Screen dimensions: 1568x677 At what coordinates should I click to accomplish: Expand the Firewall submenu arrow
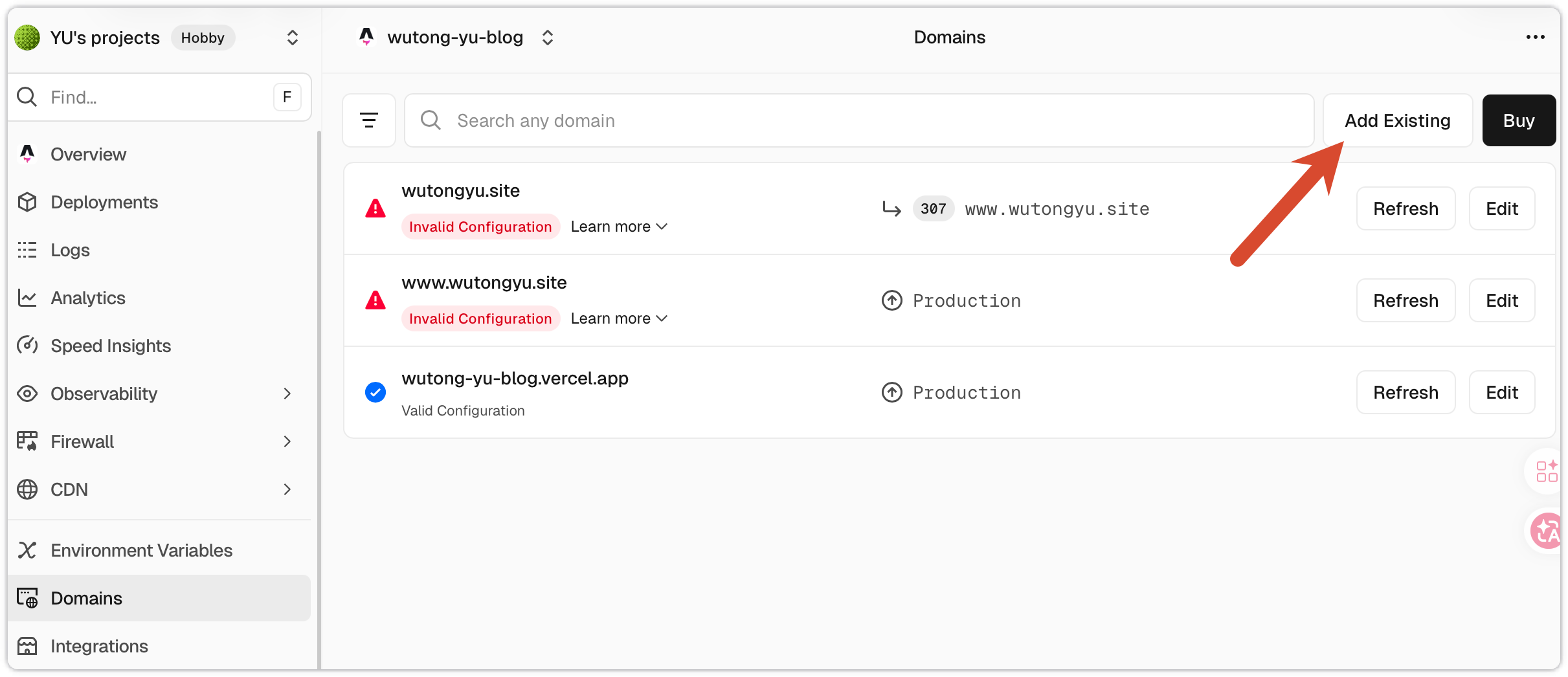coord(287,441)
